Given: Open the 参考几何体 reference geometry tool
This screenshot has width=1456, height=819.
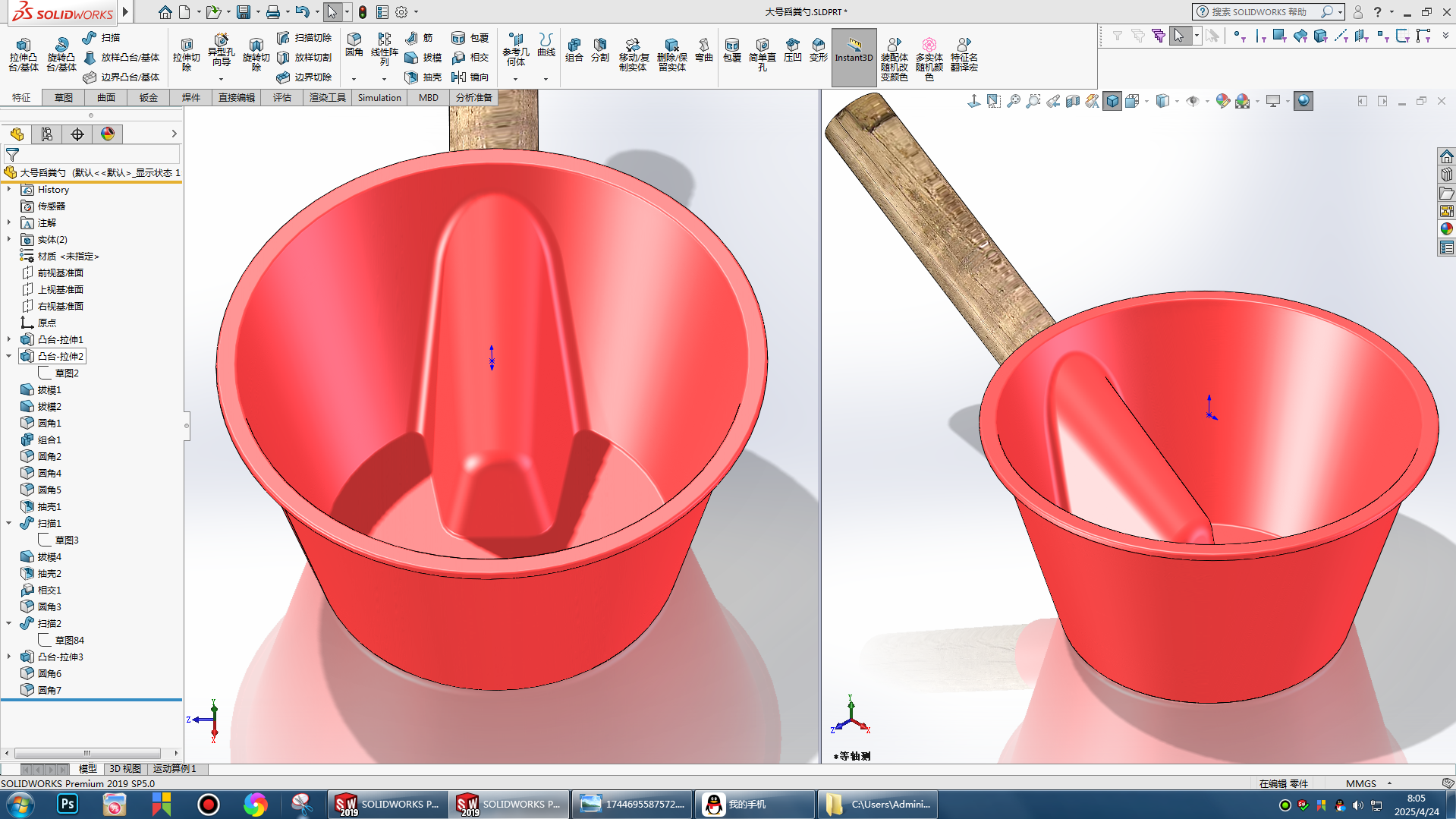Looking at the screenshot, I should (x=515, y=49).
